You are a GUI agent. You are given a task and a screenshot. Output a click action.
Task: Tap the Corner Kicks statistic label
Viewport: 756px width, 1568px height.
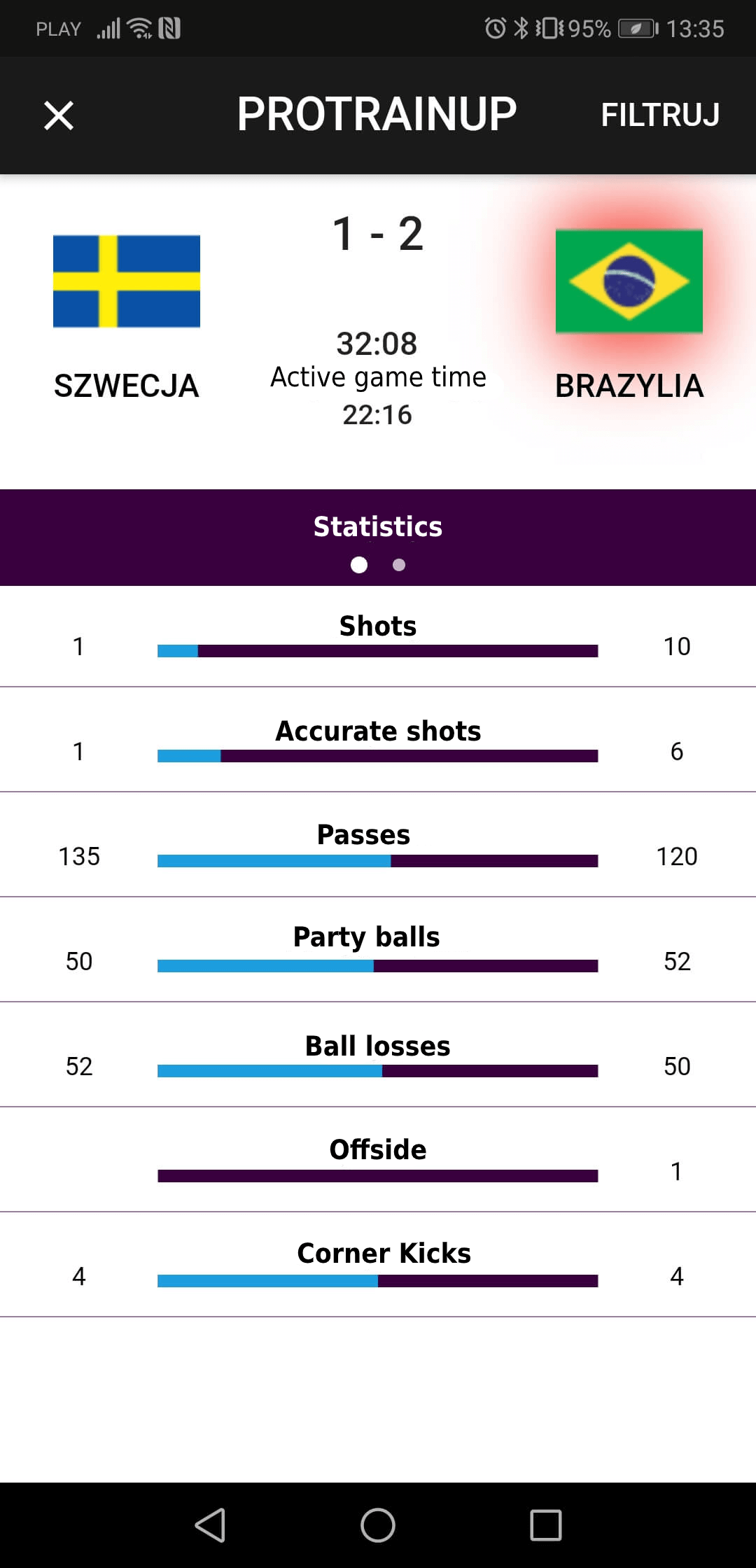[384, 1253]
